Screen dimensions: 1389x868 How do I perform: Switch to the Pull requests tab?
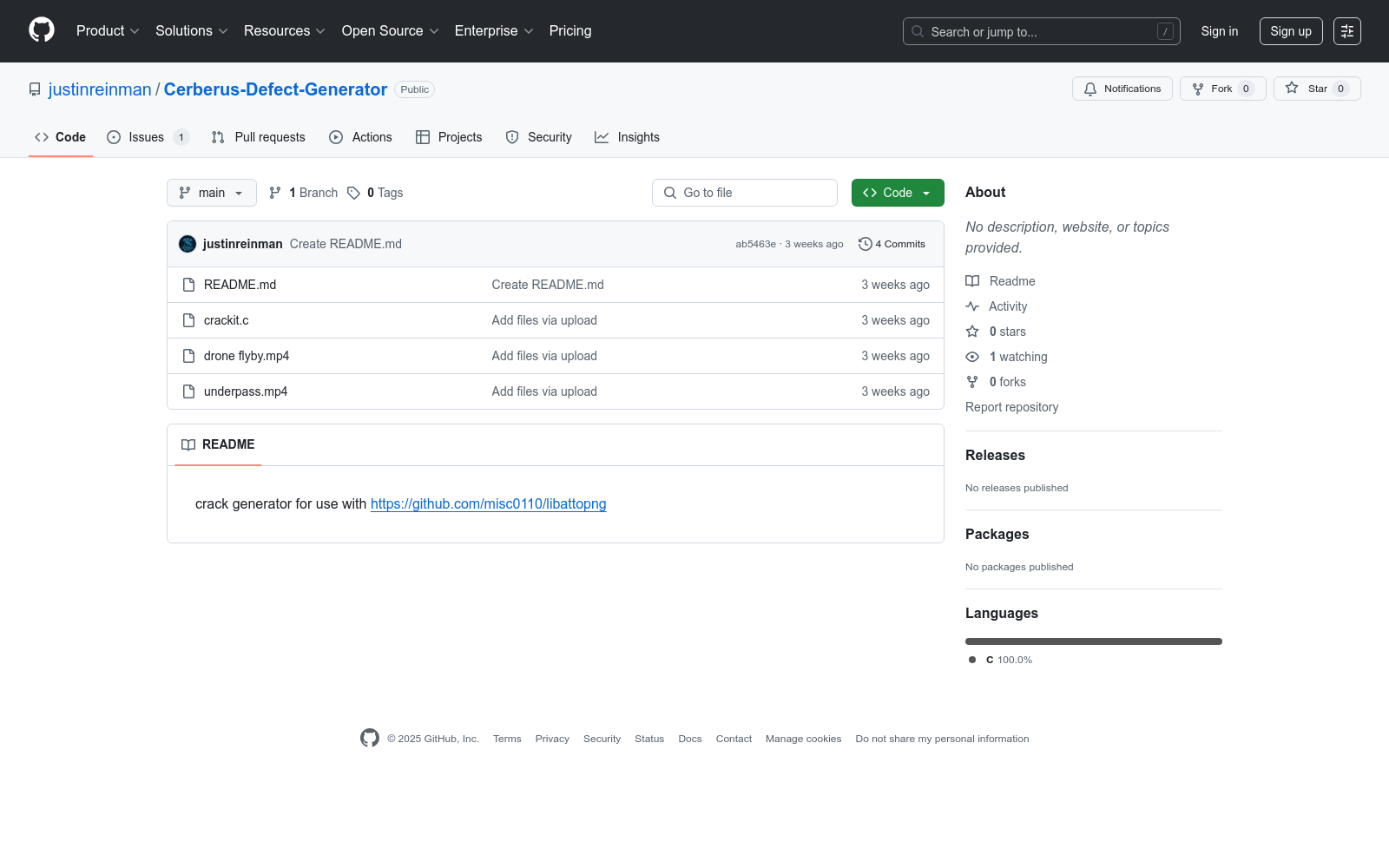pos(258,137)
